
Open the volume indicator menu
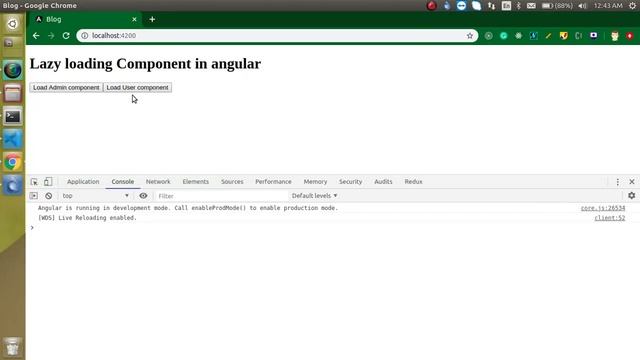point(582,6)
